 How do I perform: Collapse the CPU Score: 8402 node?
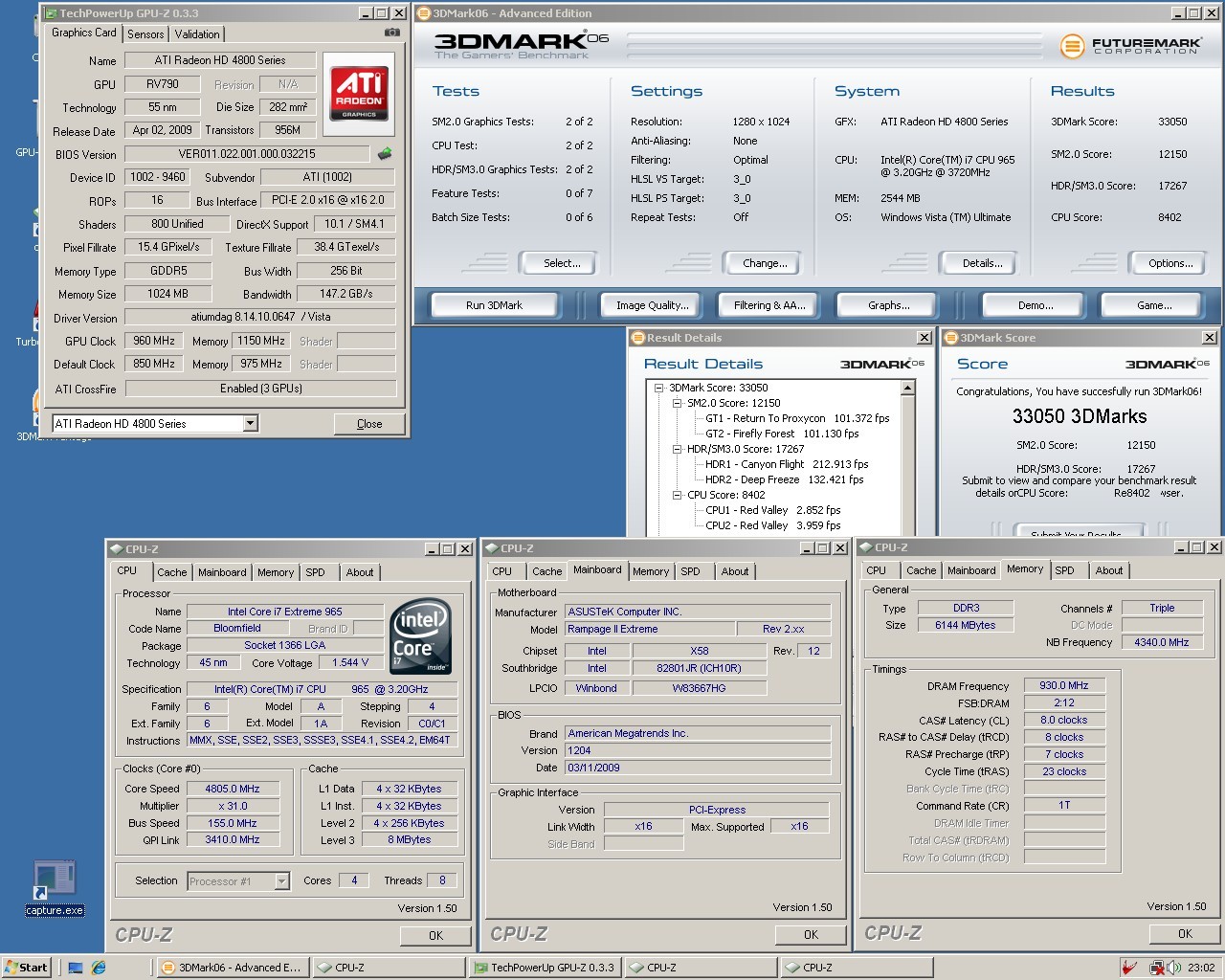point(677,495)
